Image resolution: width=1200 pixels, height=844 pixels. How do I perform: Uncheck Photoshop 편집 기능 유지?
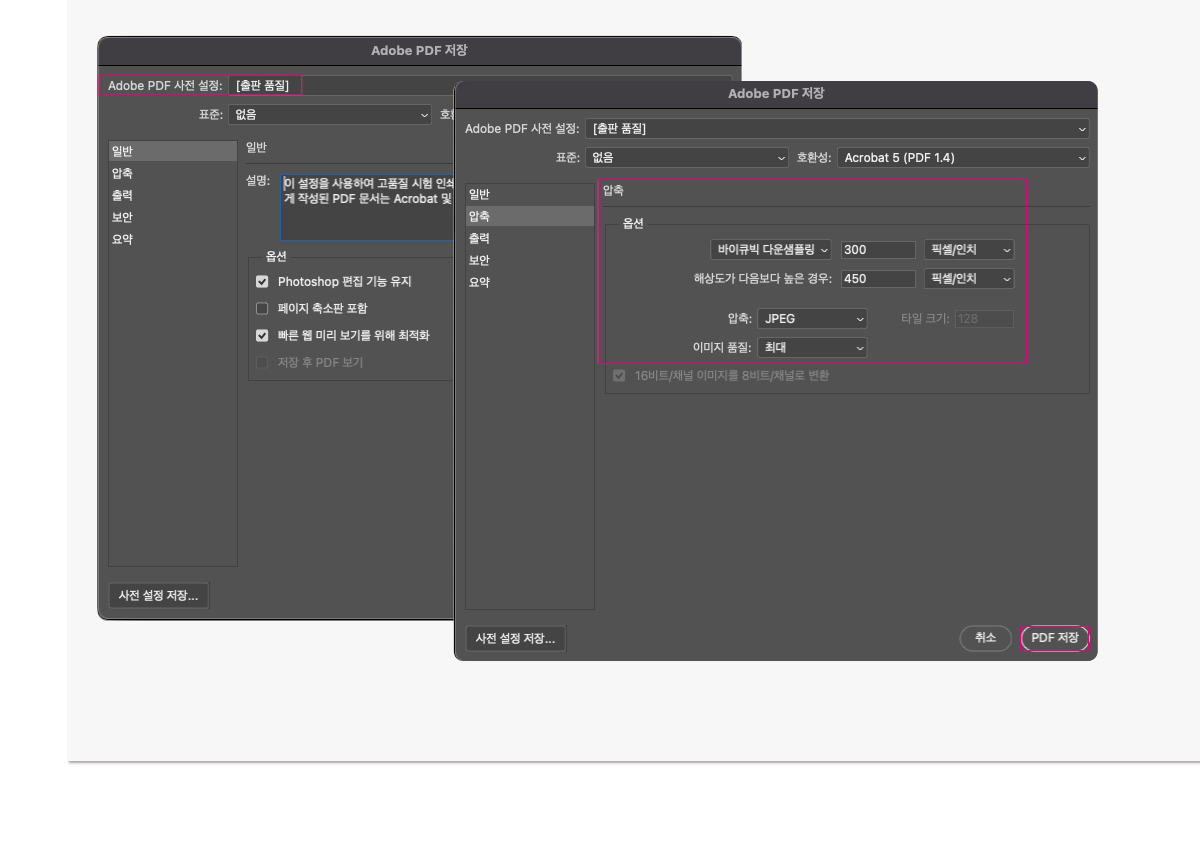tap(263, 282)
